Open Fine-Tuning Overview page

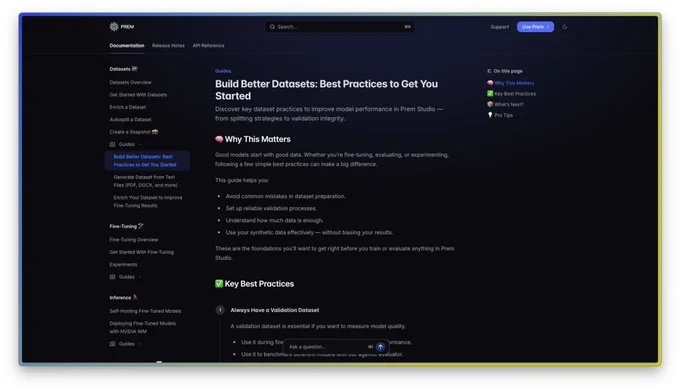[134, 240]
